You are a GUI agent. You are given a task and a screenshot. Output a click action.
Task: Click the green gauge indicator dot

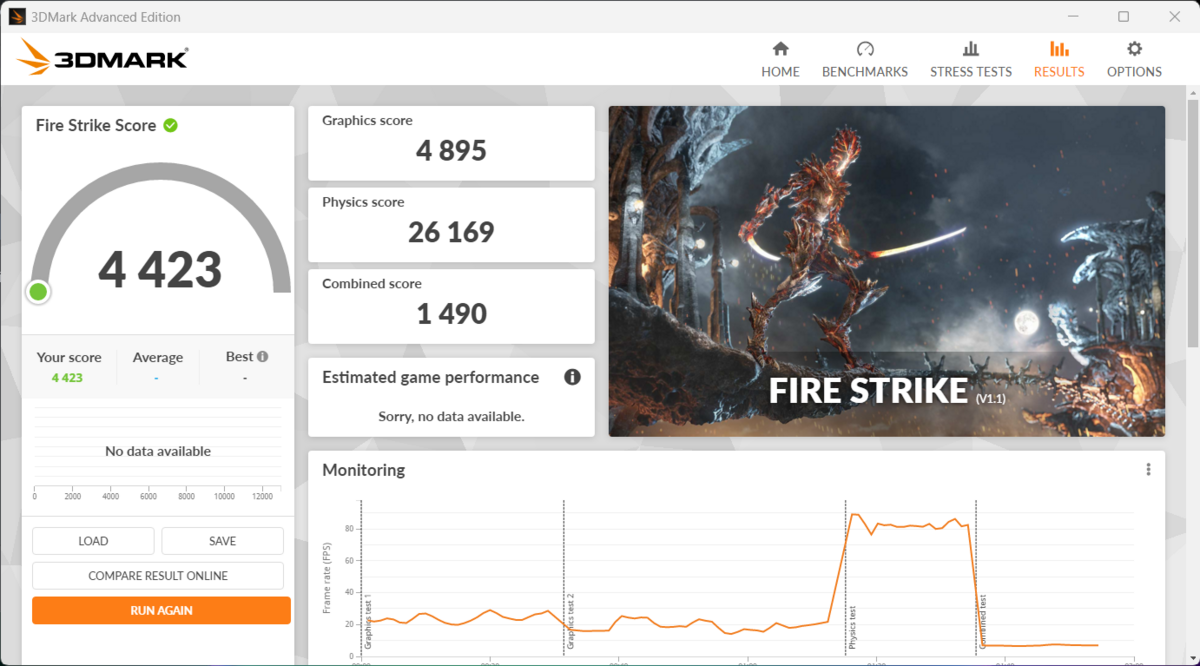click(38, 292)
